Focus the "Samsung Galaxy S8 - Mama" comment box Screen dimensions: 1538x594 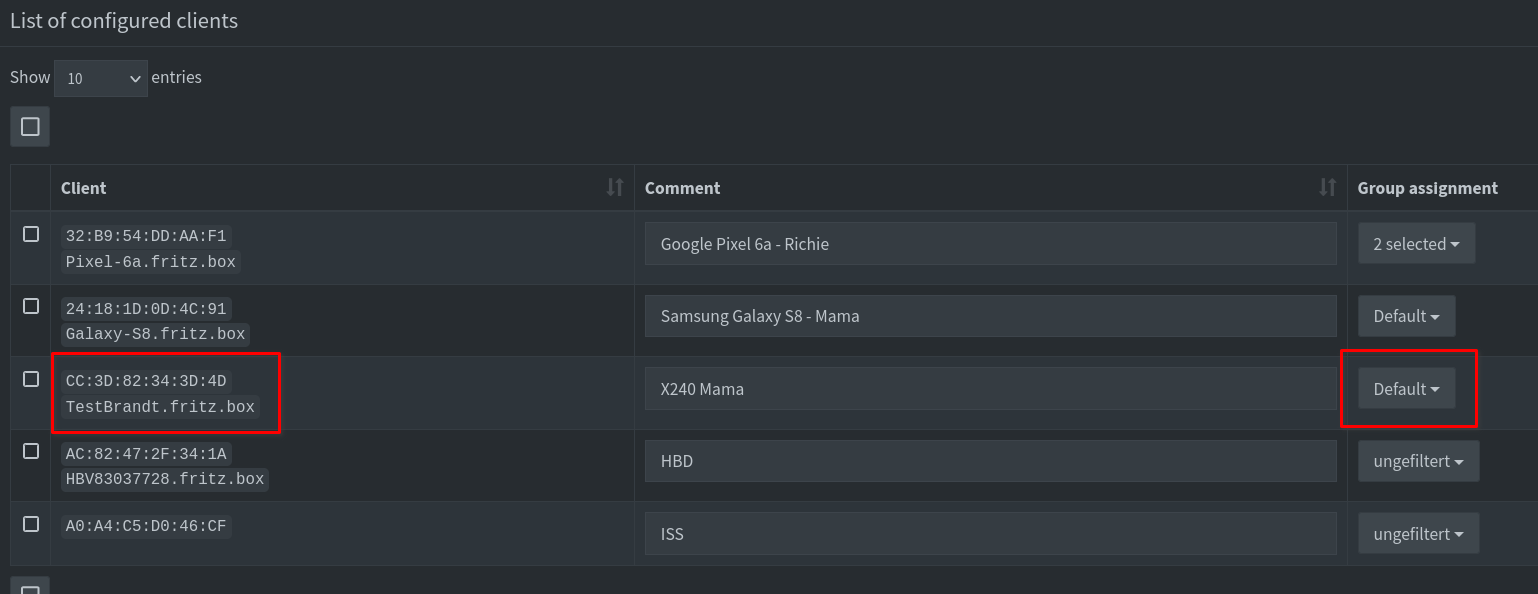point(990,316)
